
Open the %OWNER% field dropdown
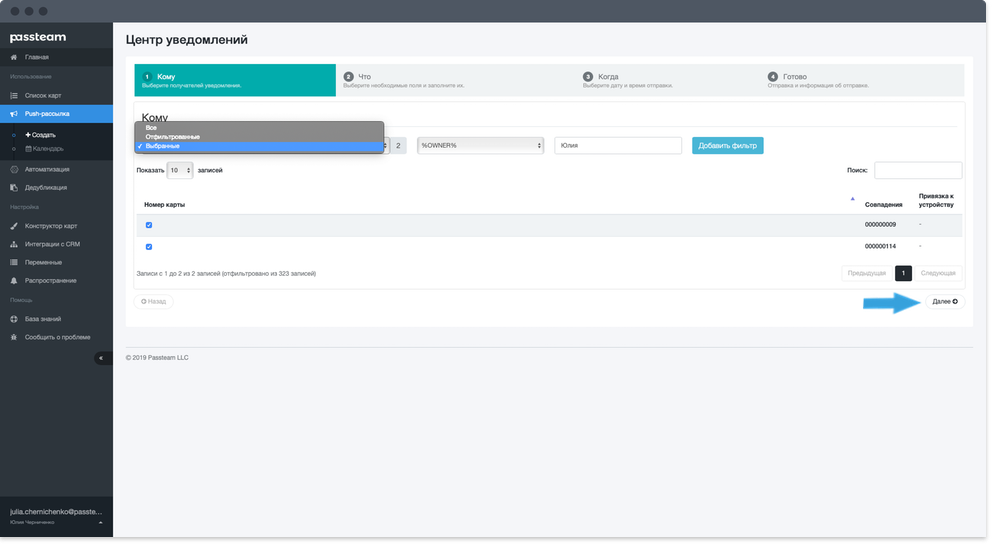click(x=480, y=146)
